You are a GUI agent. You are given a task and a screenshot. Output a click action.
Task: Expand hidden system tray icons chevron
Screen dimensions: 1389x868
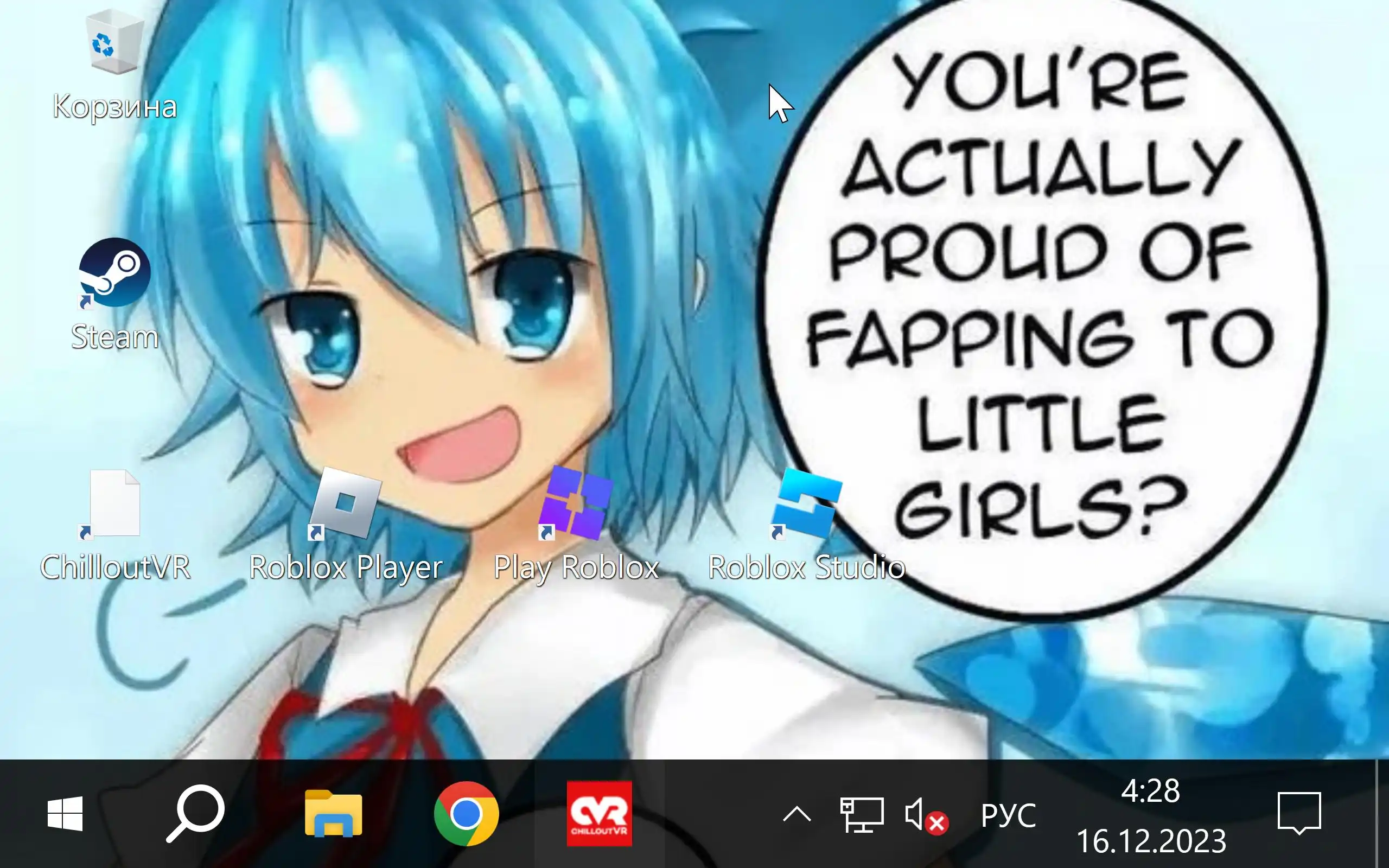(797, 814)
